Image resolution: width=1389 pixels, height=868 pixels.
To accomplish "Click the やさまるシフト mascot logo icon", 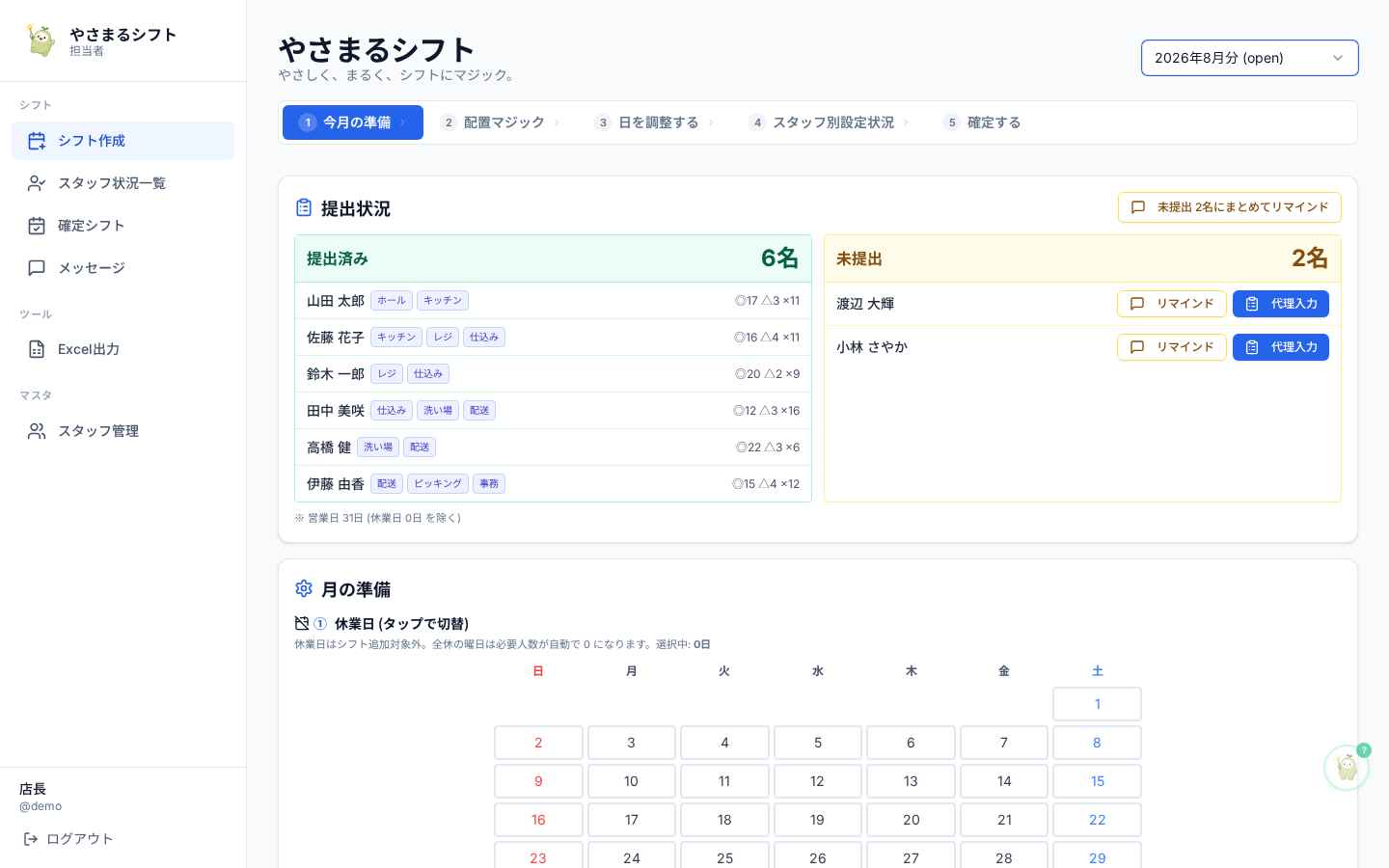I will click(41, 41).
